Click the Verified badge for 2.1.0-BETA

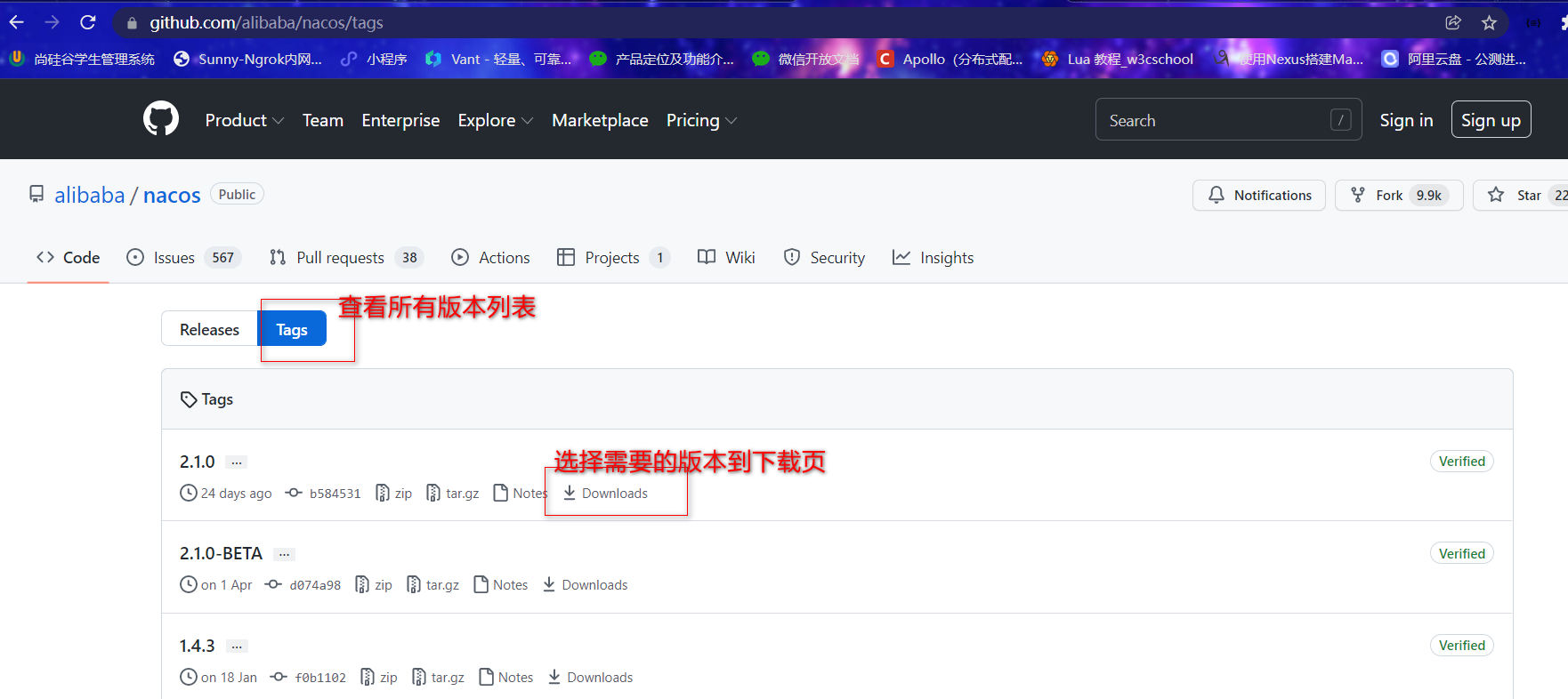click(1462, 553)
